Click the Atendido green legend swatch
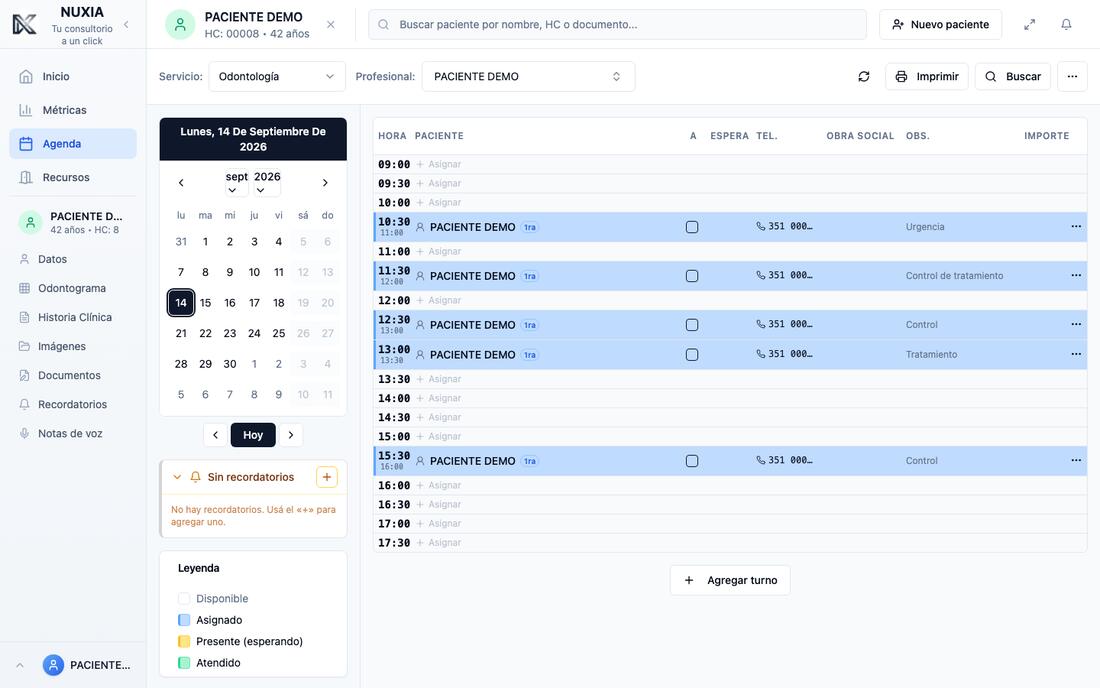The image size is (1100, 688). click(x=184, y=663)
